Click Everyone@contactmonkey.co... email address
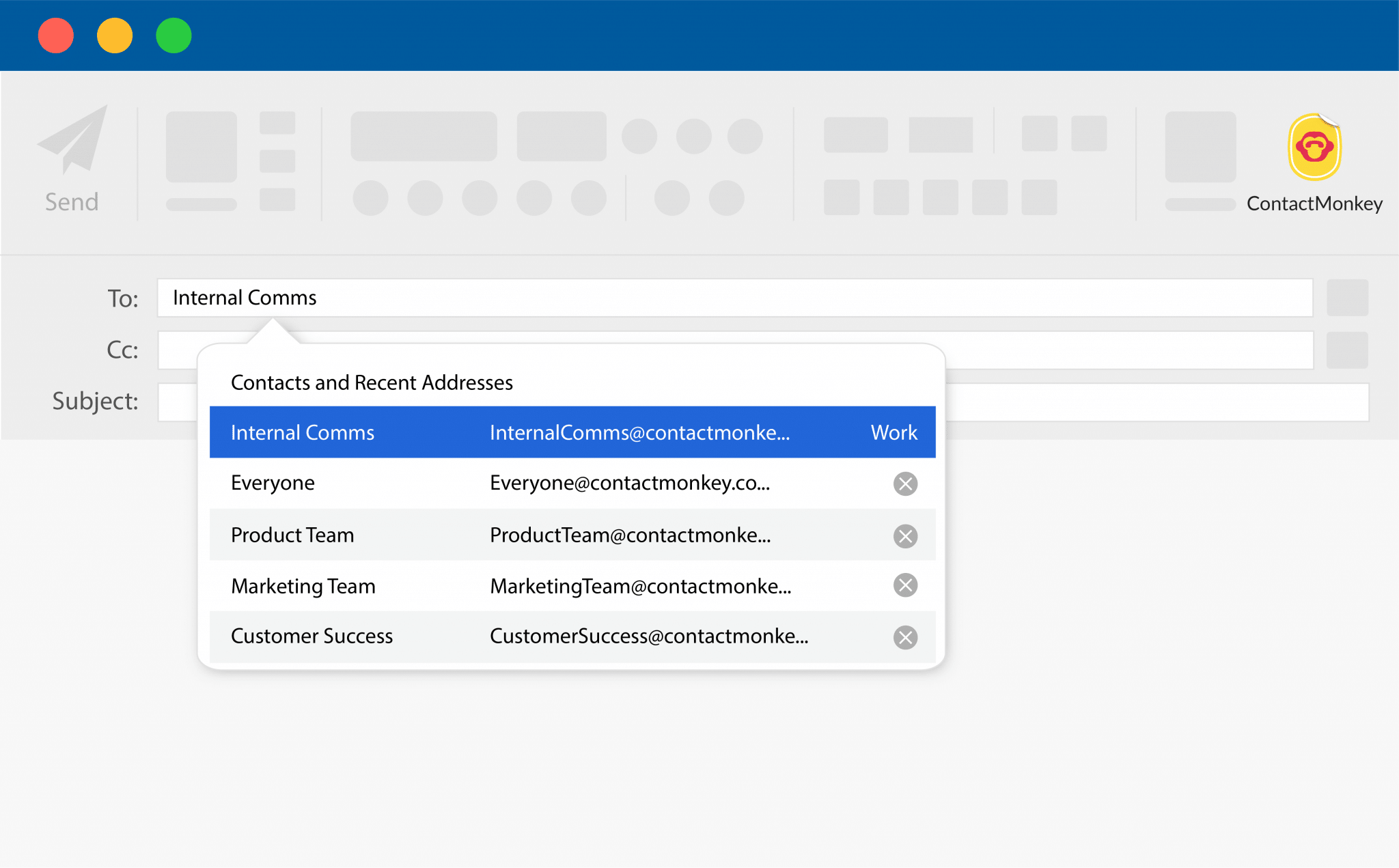The height and width of the screenshot is (868, 1399). (630, 484)
